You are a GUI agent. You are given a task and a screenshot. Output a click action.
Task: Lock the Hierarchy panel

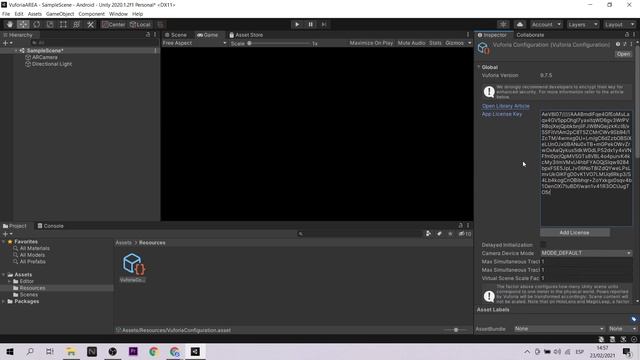click(148, 35)
